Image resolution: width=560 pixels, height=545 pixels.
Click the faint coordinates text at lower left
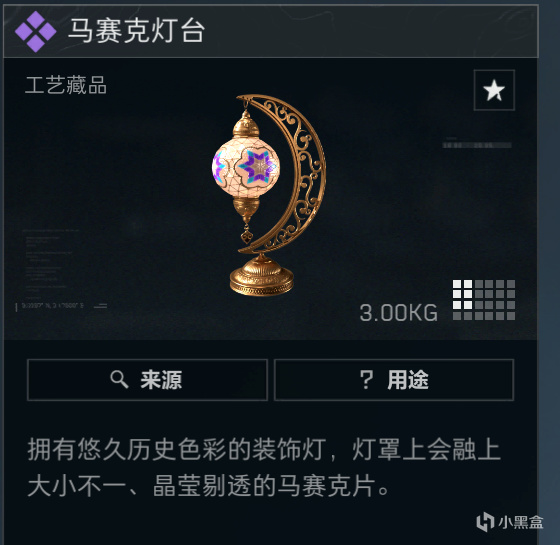point(52,306)
